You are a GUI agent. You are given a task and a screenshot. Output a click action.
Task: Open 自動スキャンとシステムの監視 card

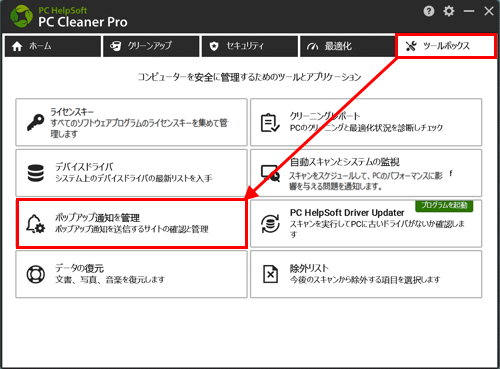click(366, 173)
